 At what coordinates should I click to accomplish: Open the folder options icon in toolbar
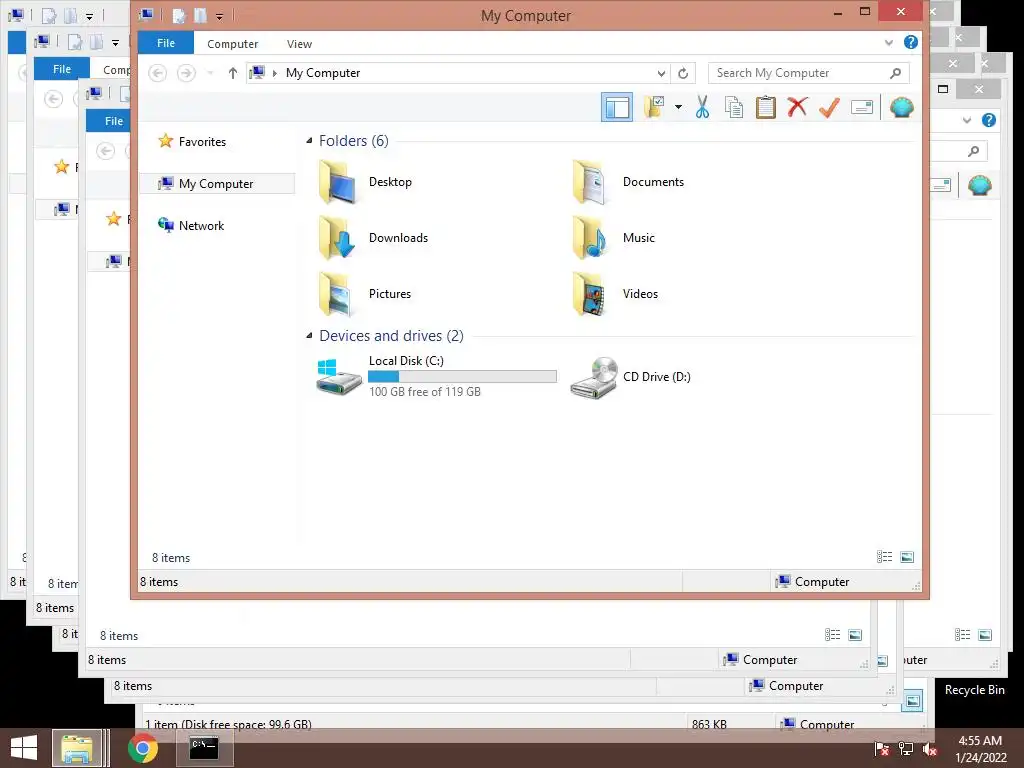pos(654,107)
